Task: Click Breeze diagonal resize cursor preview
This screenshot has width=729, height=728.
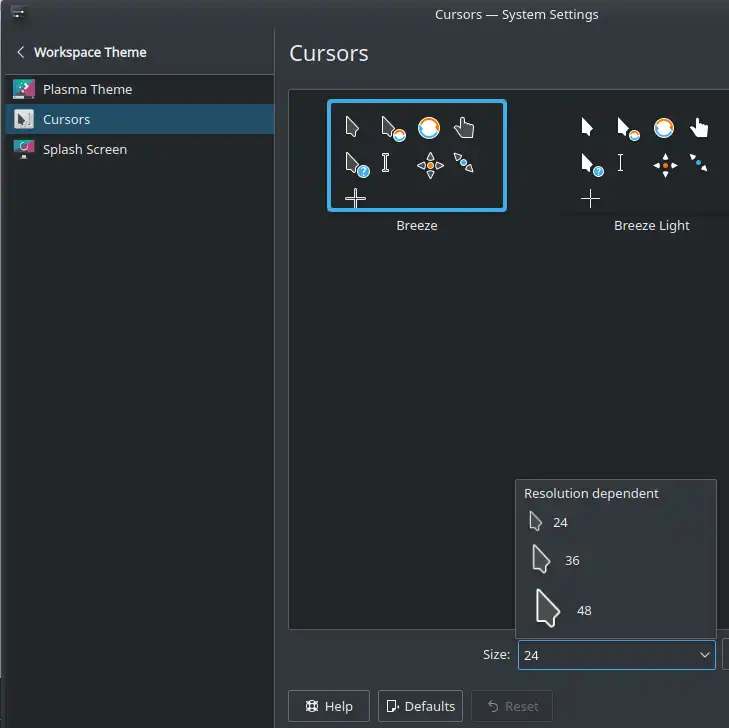Action: pyautogui.click(x=464, y=162)
